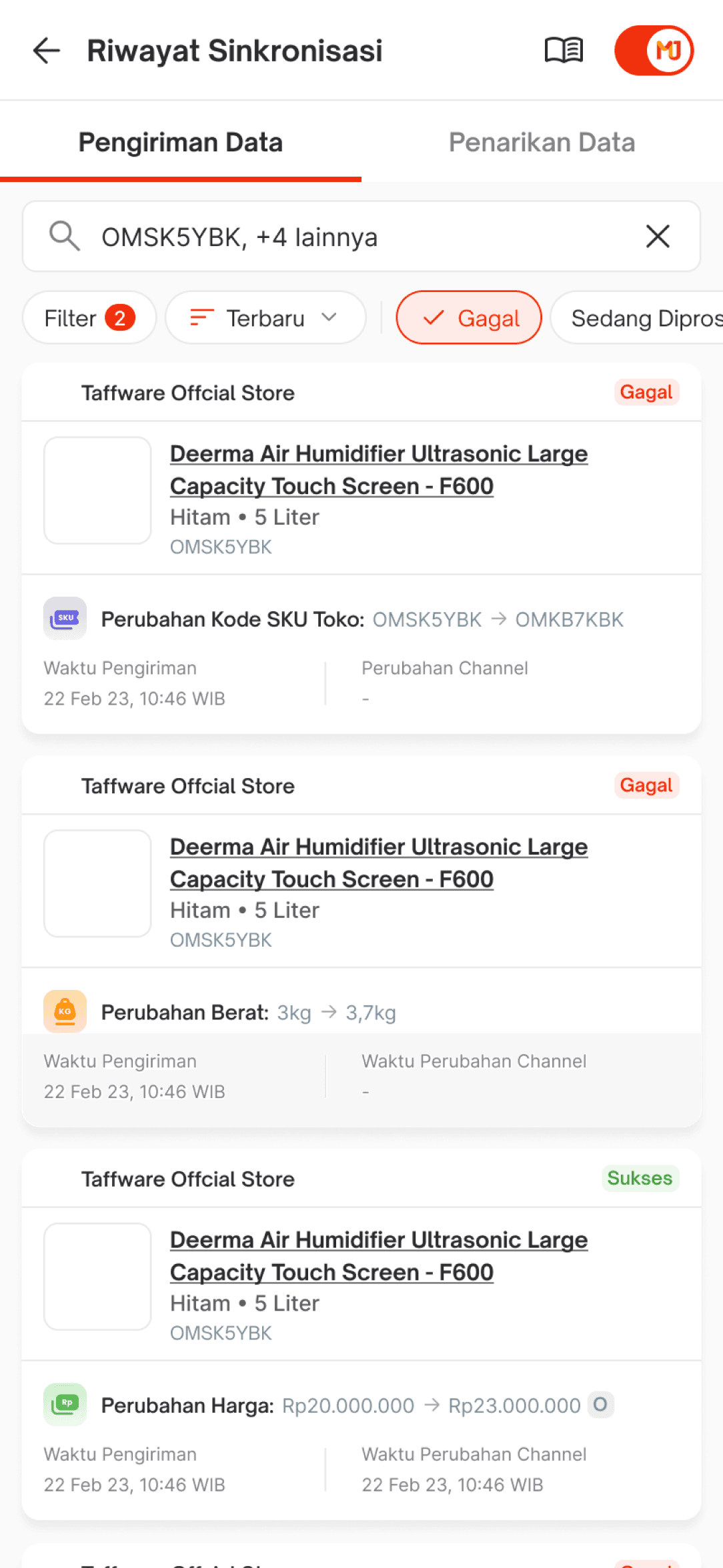The height and width of the screenshot is (1568, 723).
Task: Click product thumbnail in the SKU change card
Action: click(x=97, y=491)
